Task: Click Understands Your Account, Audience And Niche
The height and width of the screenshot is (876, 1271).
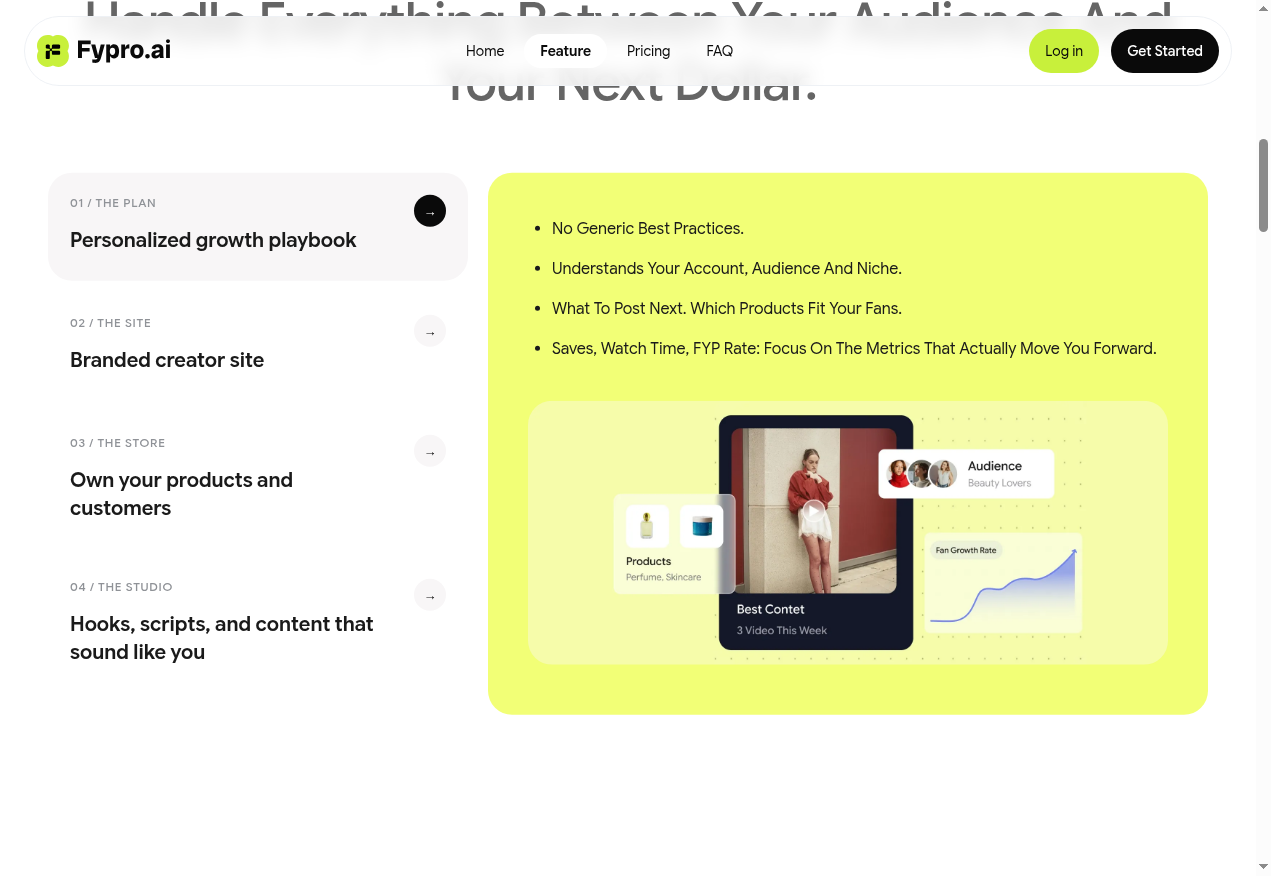Action: 727,268
